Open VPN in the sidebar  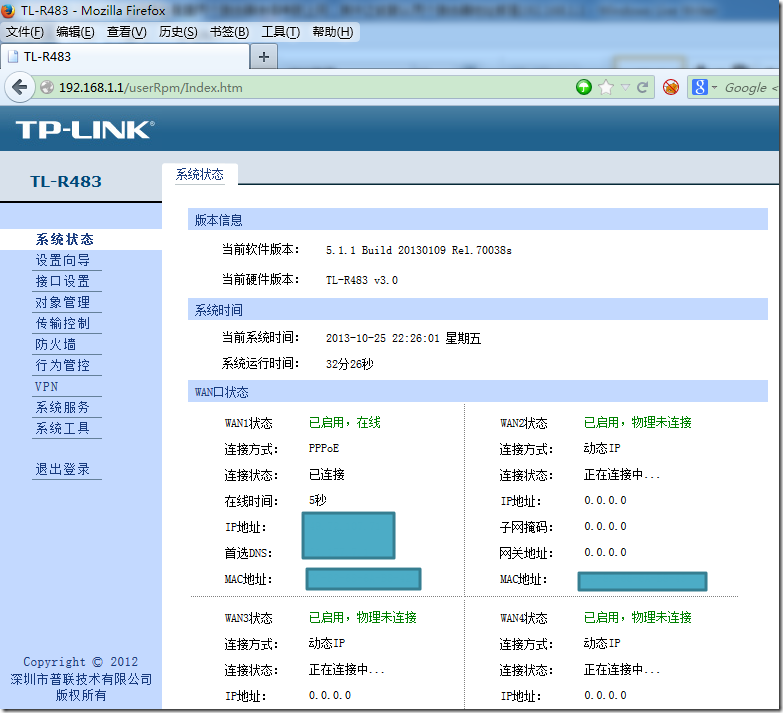pos(46,386)
